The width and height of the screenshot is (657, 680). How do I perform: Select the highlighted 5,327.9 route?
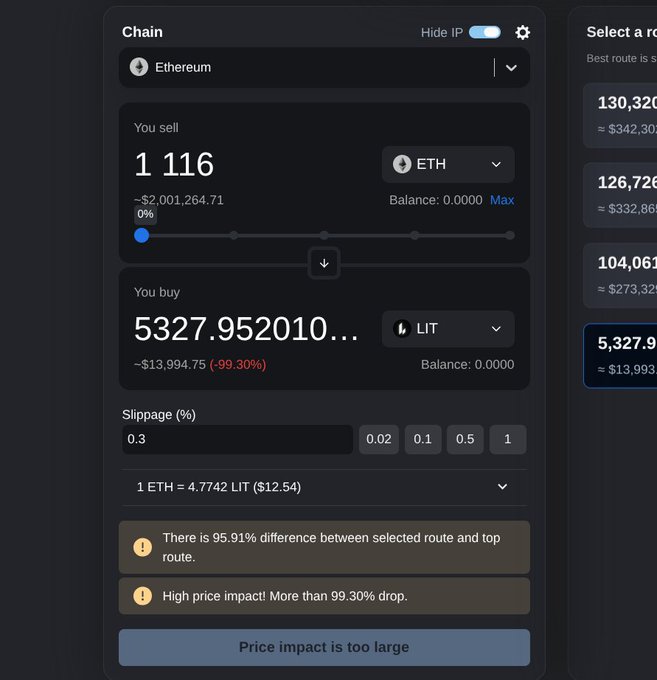pos(620,356)
